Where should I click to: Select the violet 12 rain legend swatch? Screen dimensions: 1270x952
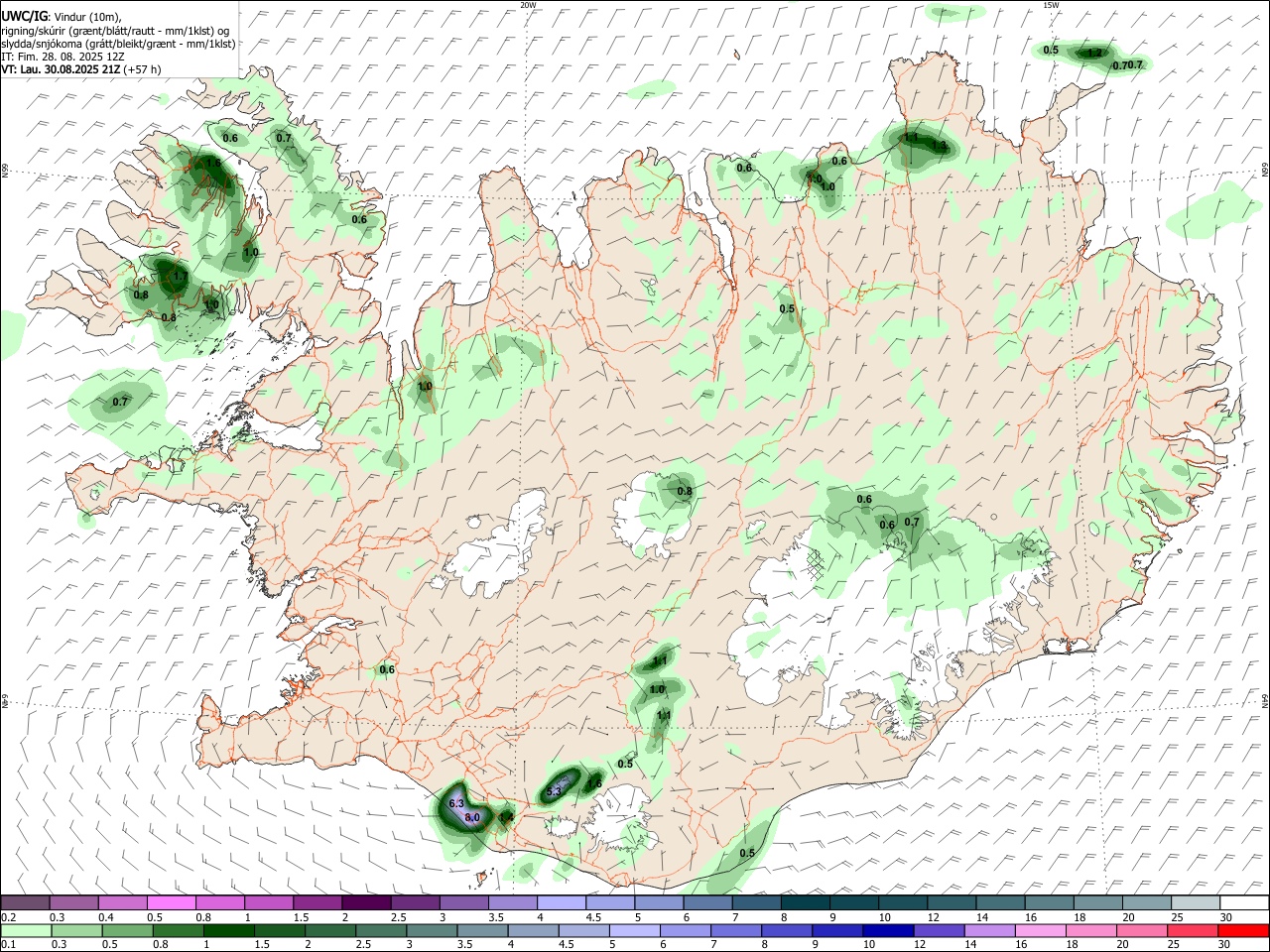939,930
